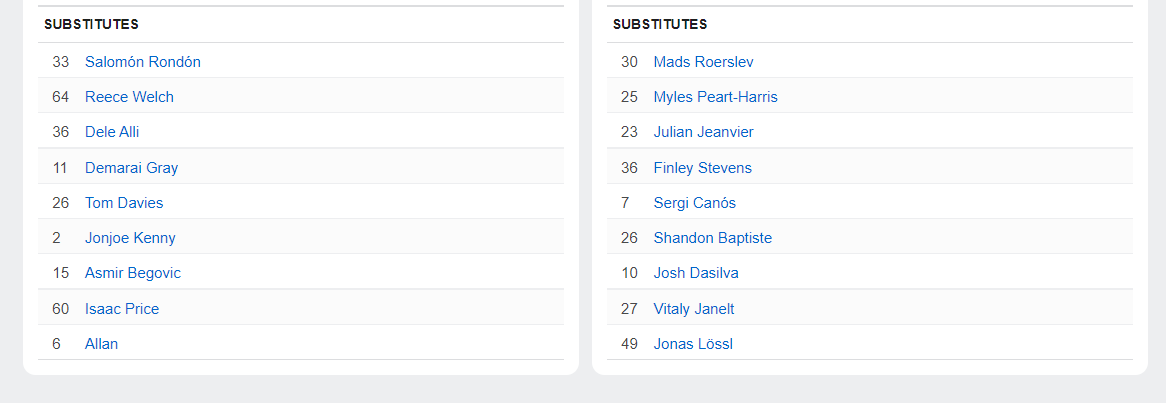Viewport: 1166px width, 403px height.
Task: Click the left team's Substitutes heading
Action: [91, 24]
